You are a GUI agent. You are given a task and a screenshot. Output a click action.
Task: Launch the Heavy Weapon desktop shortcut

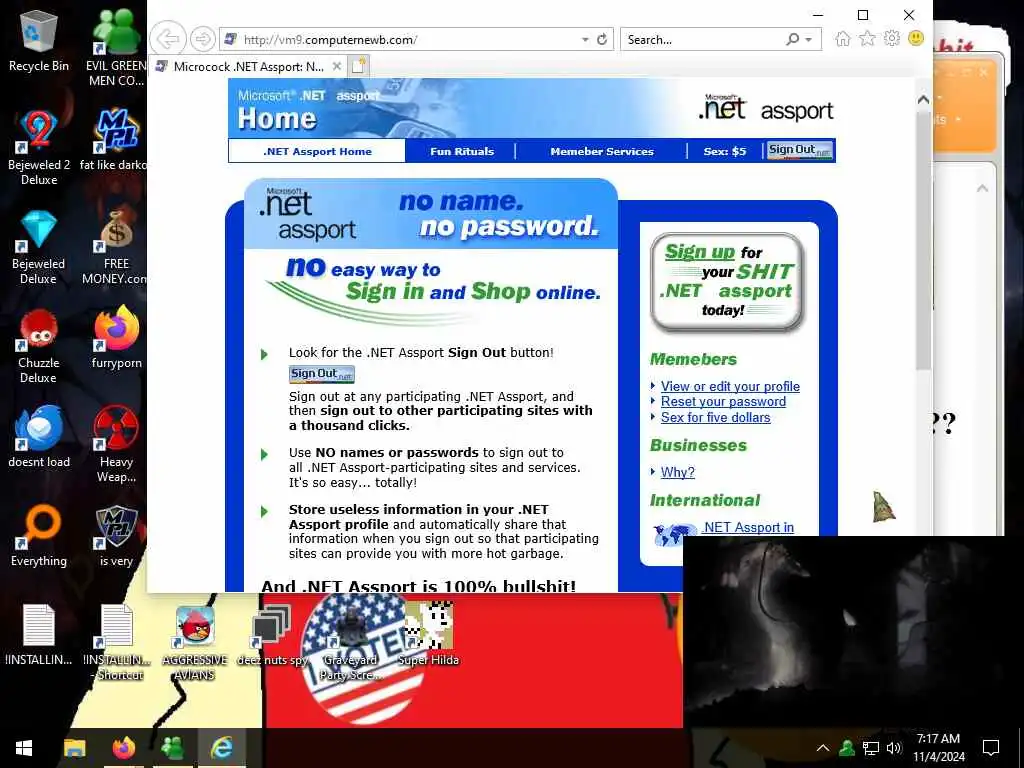tap(116, 444)
